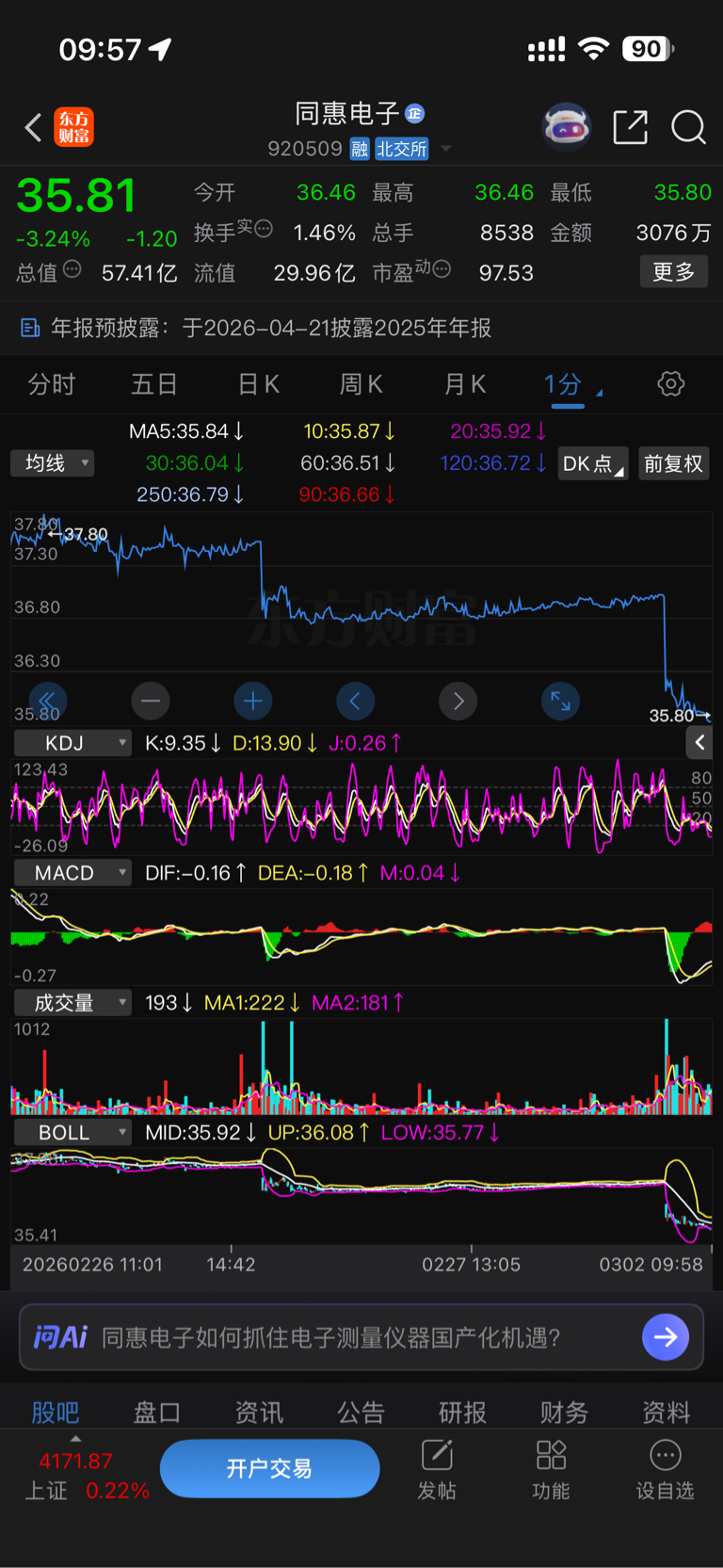The image size is (723, 1568).
Task: Pan chart right with round arrow
Action: coord(458,701)
